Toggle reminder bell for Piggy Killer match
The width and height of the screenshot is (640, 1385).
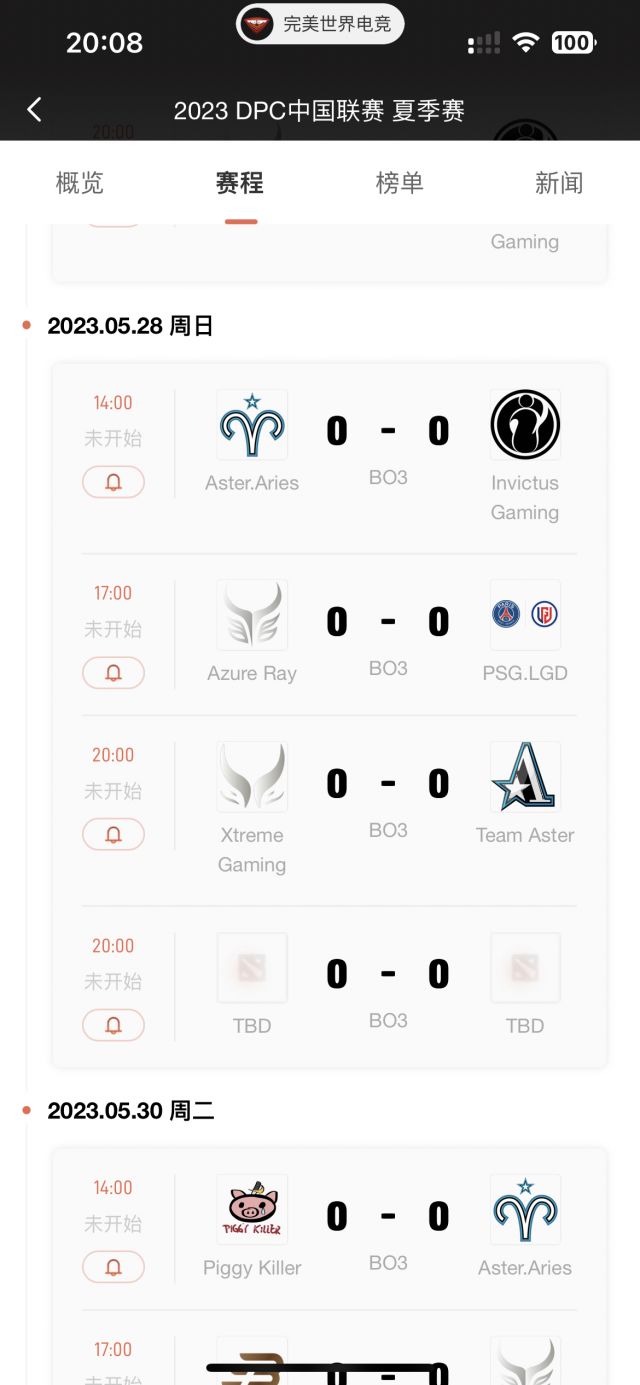click(113, 1268)
